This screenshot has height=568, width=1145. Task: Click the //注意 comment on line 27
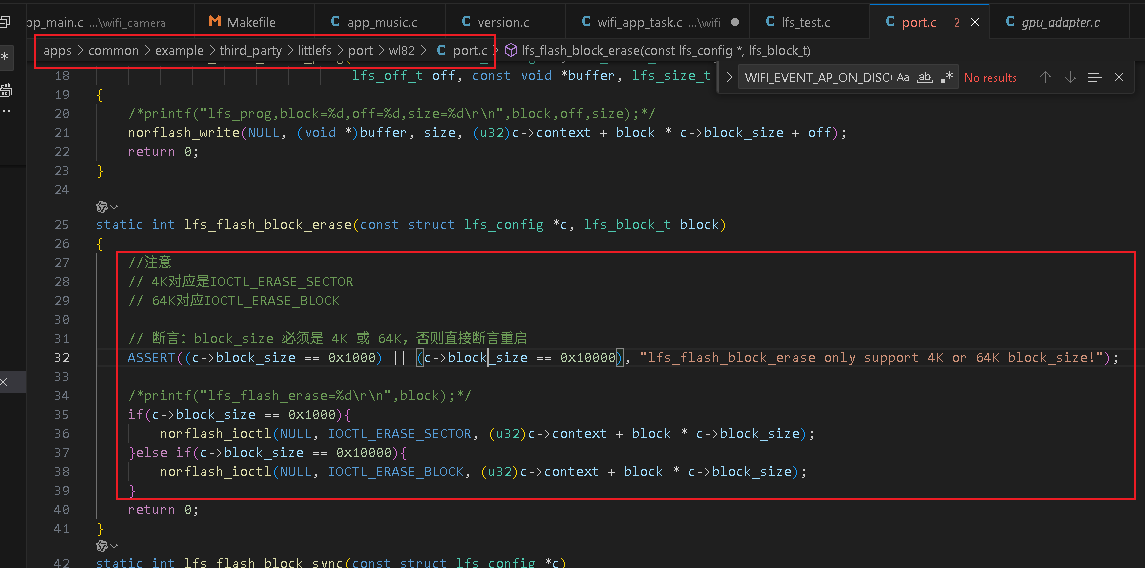point(150,262)
